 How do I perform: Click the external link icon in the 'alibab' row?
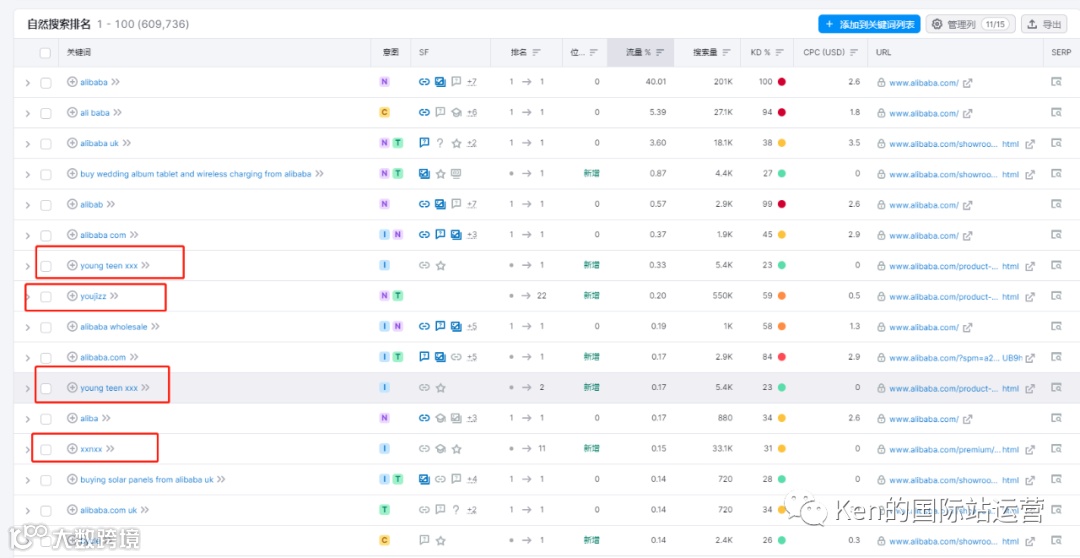pyautogui.click(x=967, y=205)
